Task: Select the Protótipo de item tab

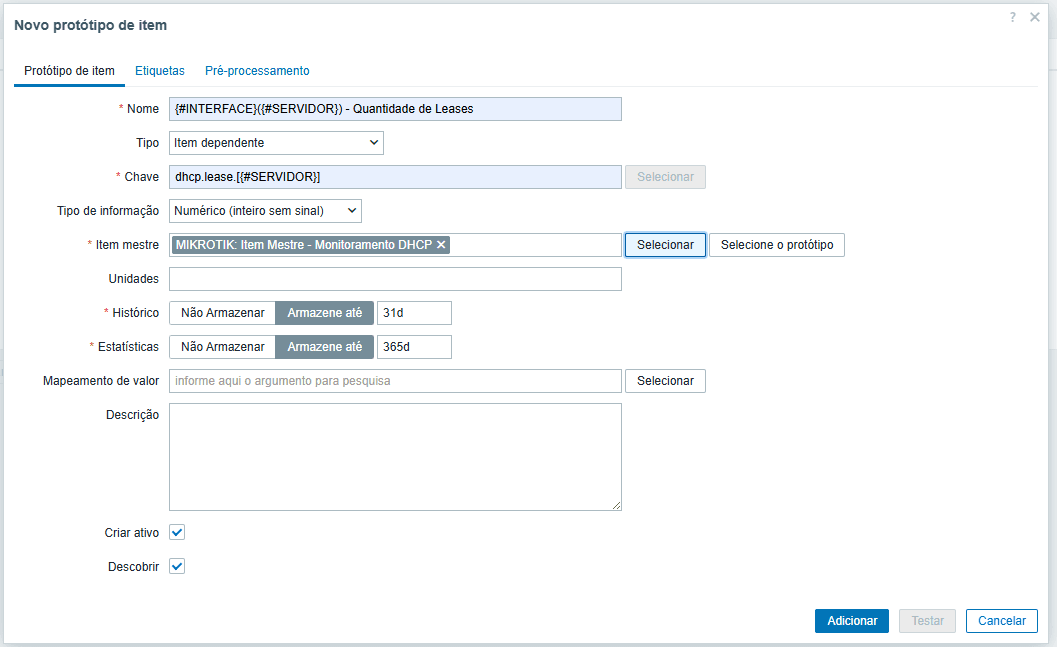Action: [69, 71]
